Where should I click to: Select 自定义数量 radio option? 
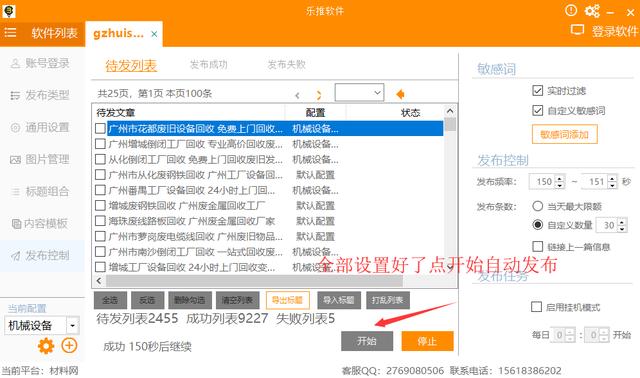tap(538, 225)
